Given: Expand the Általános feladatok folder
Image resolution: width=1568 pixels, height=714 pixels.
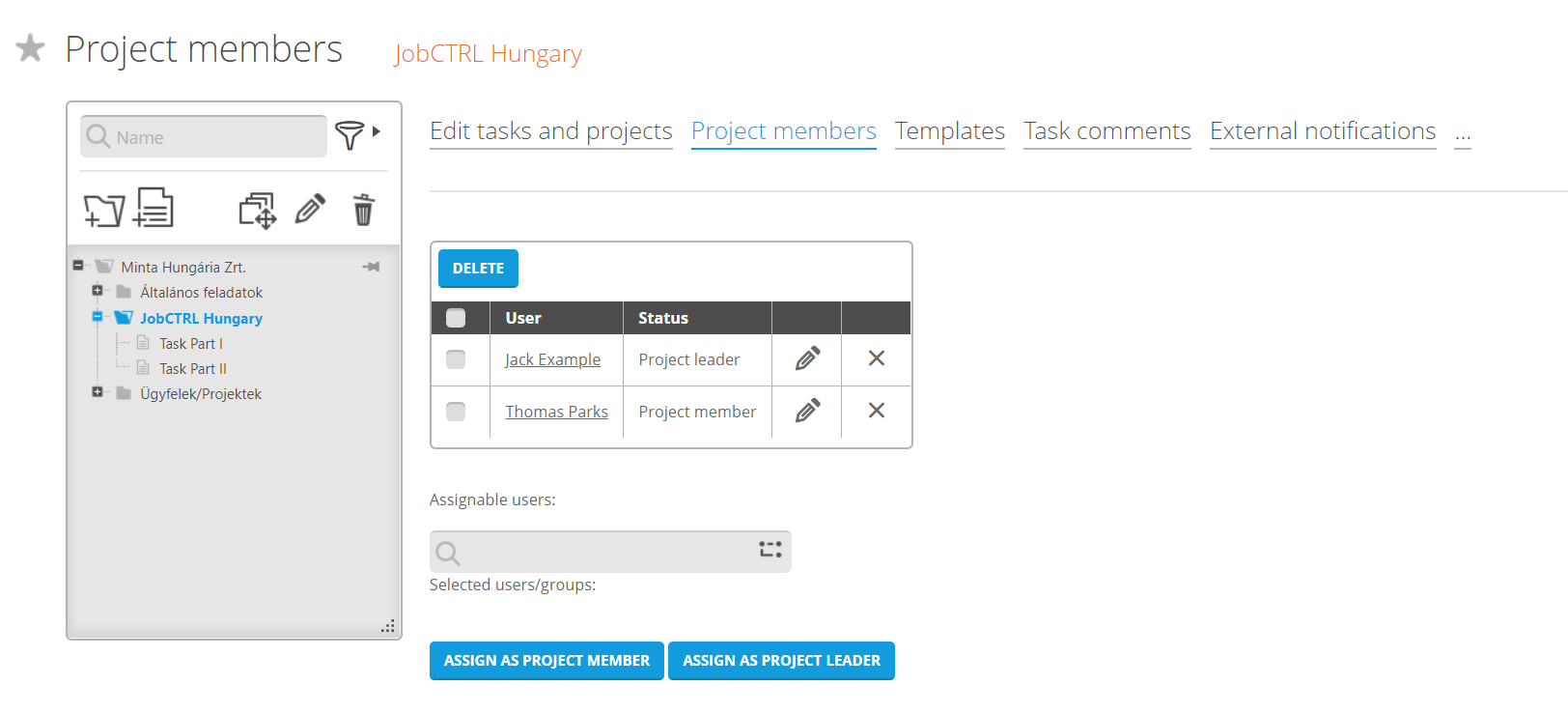Looking at the screenshot, I should click(x=98, y=291).
